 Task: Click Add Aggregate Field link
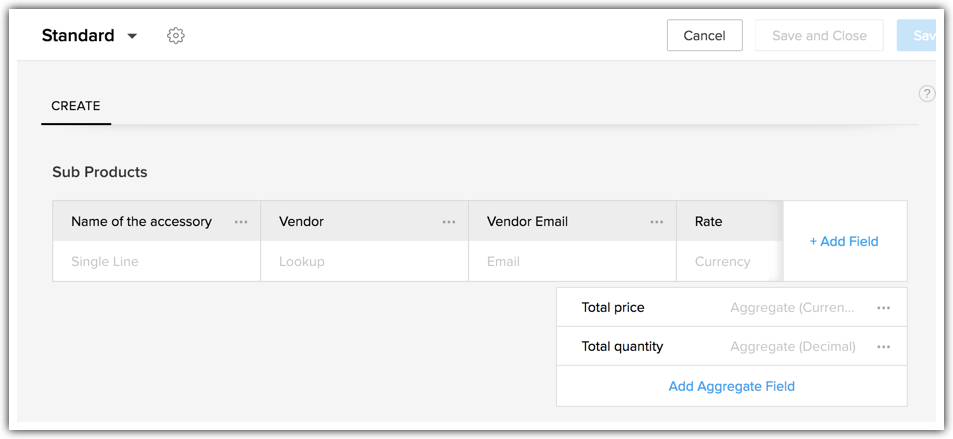pyautogui.click(x=731, y=386)
